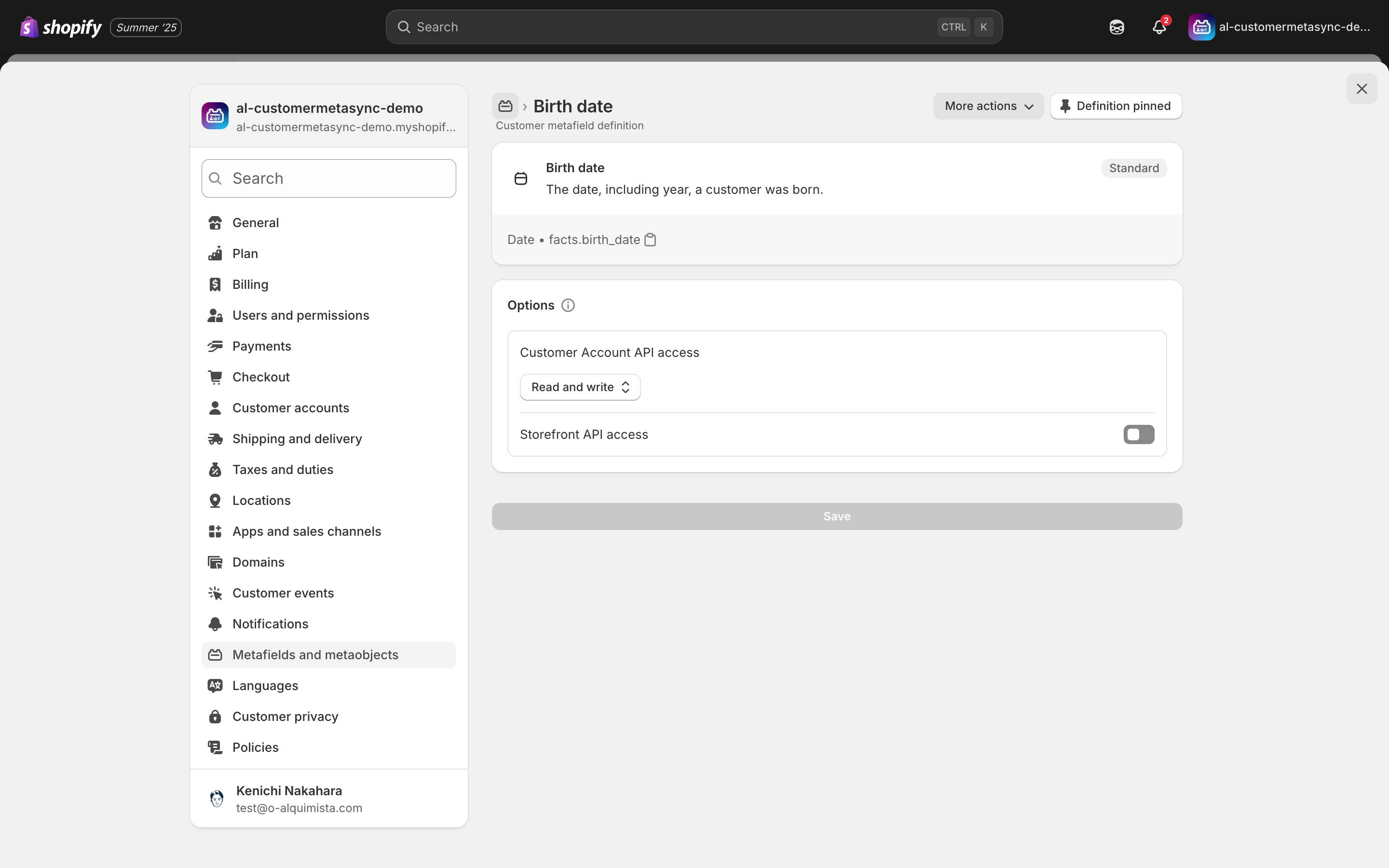Click the Apps and sales channels icon
Viewport: 1389px width, 868px height.
click(x=215, y=531)
